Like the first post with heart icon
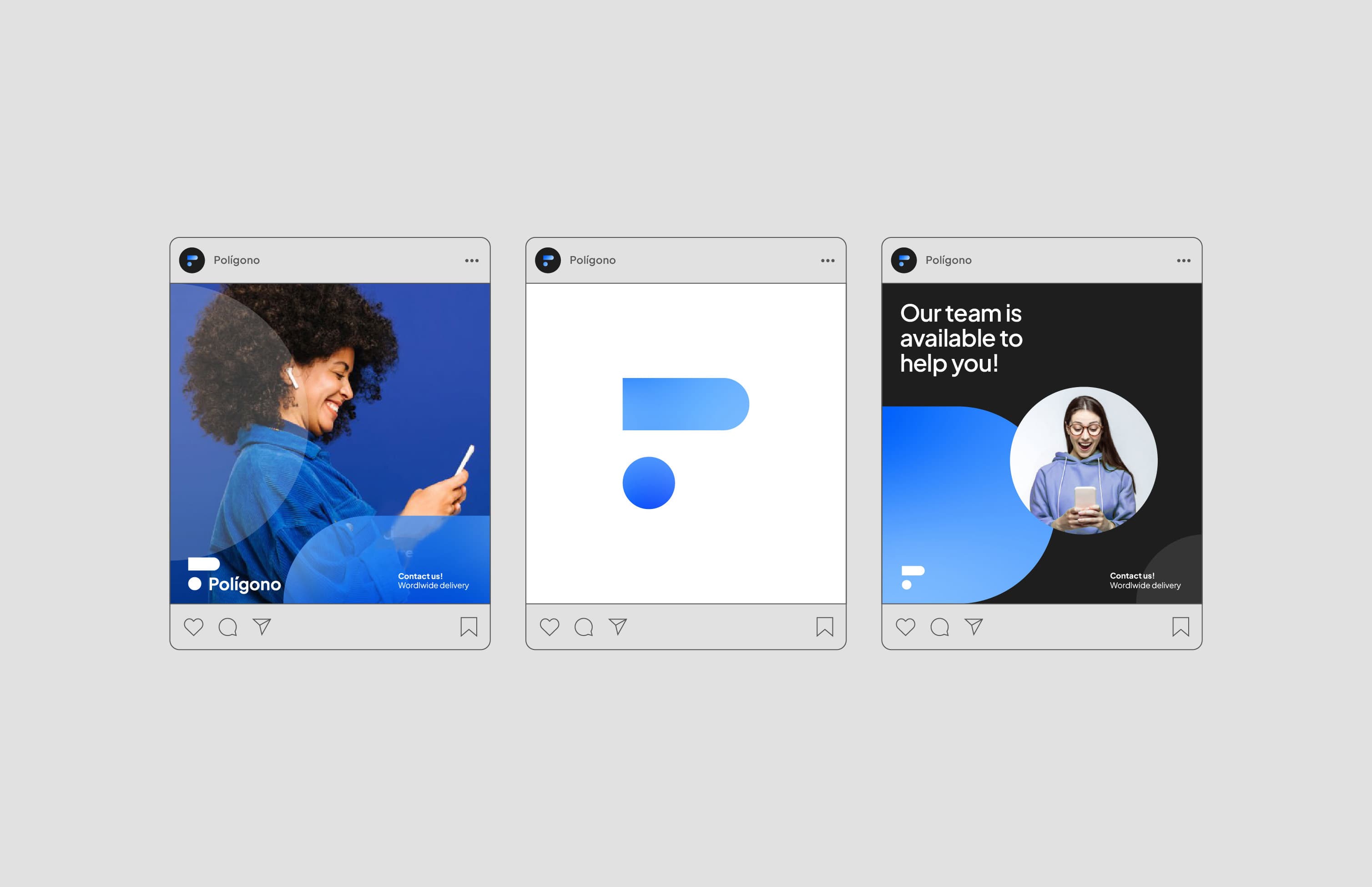The width and height of the screenshot is (1372, 887). point(193,627)
